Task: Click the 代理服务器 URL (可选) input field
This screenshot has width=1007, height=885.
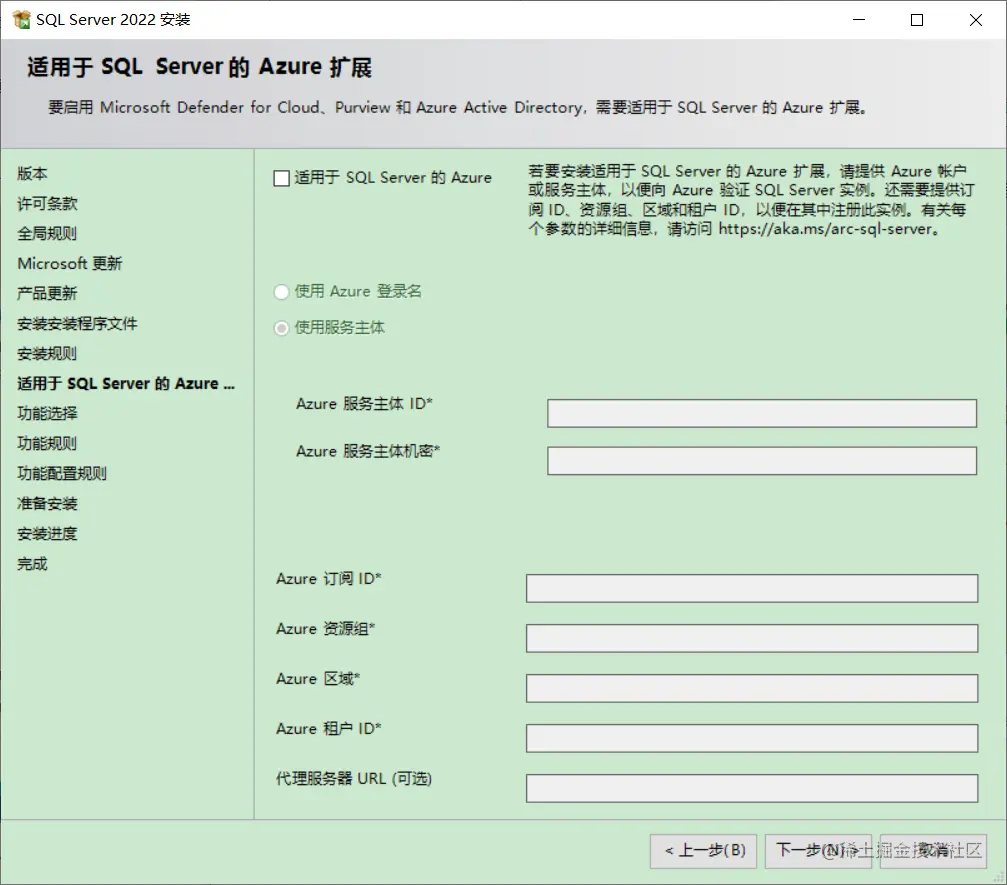Action: click(751, 788)
